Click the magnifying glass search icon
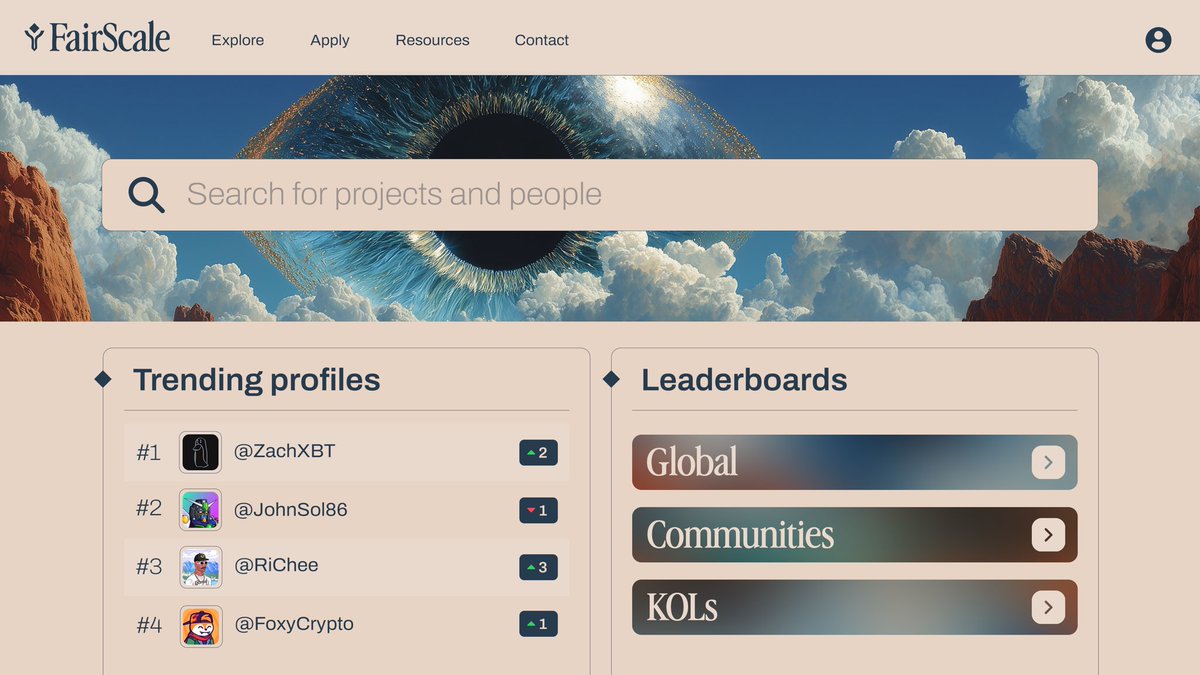 click(146, 194)
